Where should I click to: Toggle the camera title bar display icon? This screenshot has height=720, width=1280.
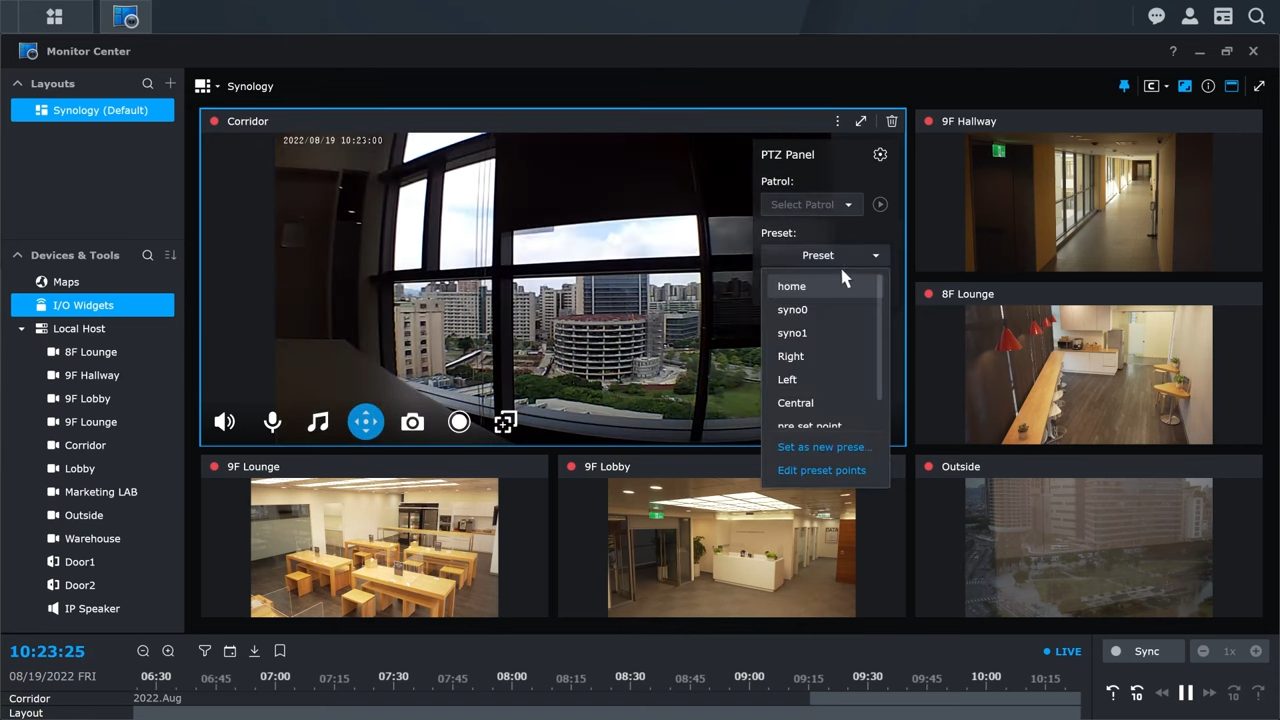(x=1232, y=86)
